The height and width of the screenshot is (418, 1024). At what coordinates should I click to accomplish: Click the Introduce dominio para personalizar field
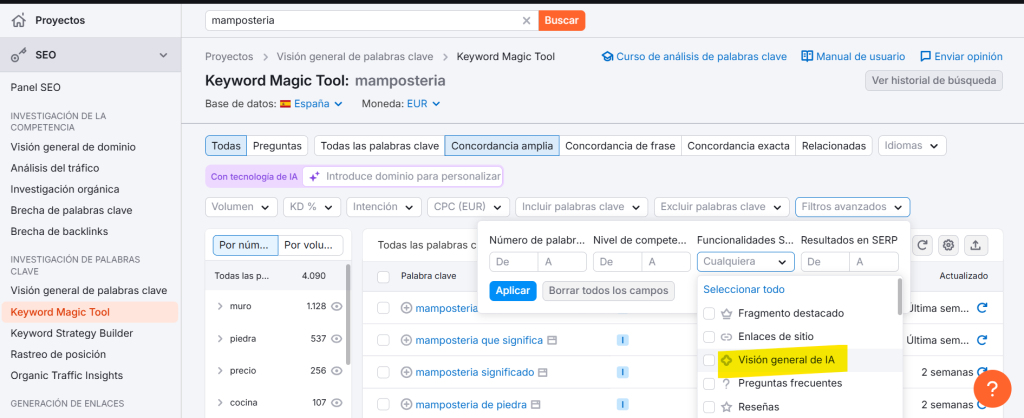point(412,176)
